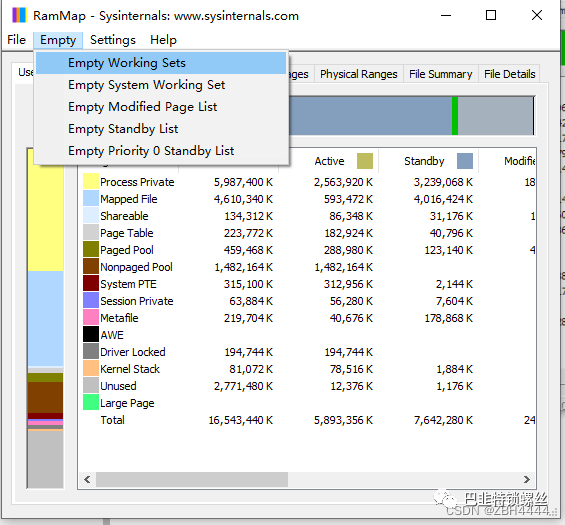Click the 219,704 K Metafile value
Screen dimensions: 565x525
pyautogui.click(x=248, y=318)
